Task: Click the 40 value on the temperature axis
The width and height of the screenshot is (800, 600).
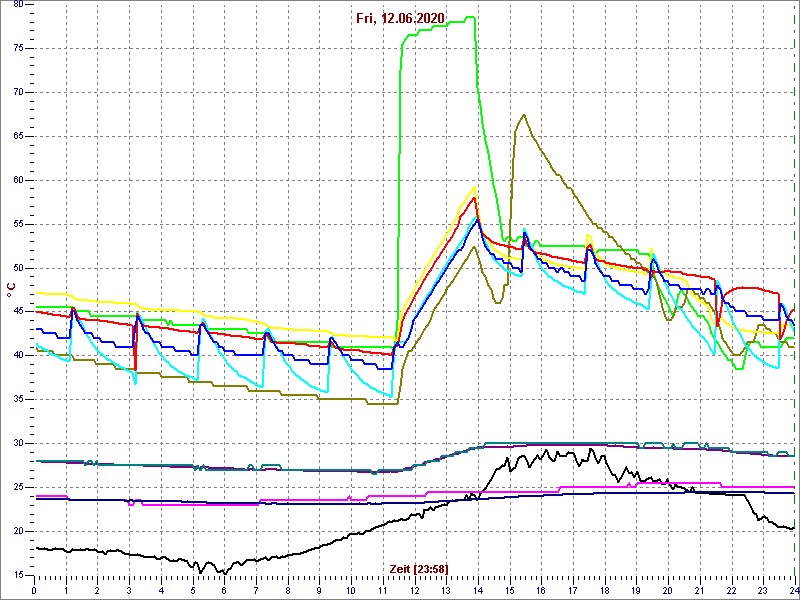Action: point(18,356)
